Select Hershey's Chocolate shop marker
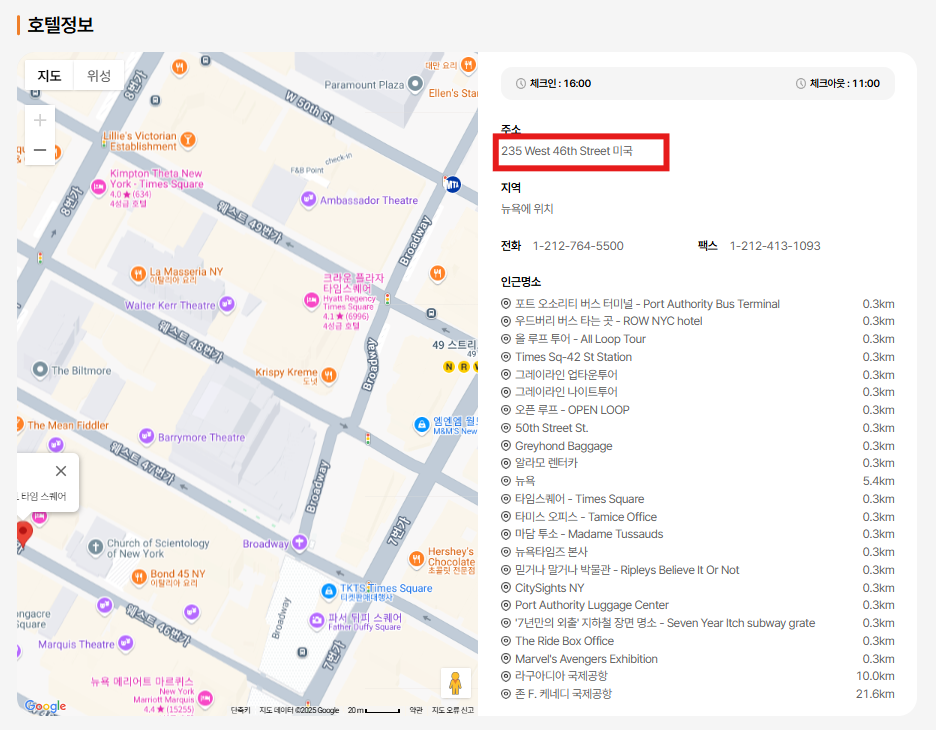The height and width of the screenshot is (730, 936). (x=416, y=559)
